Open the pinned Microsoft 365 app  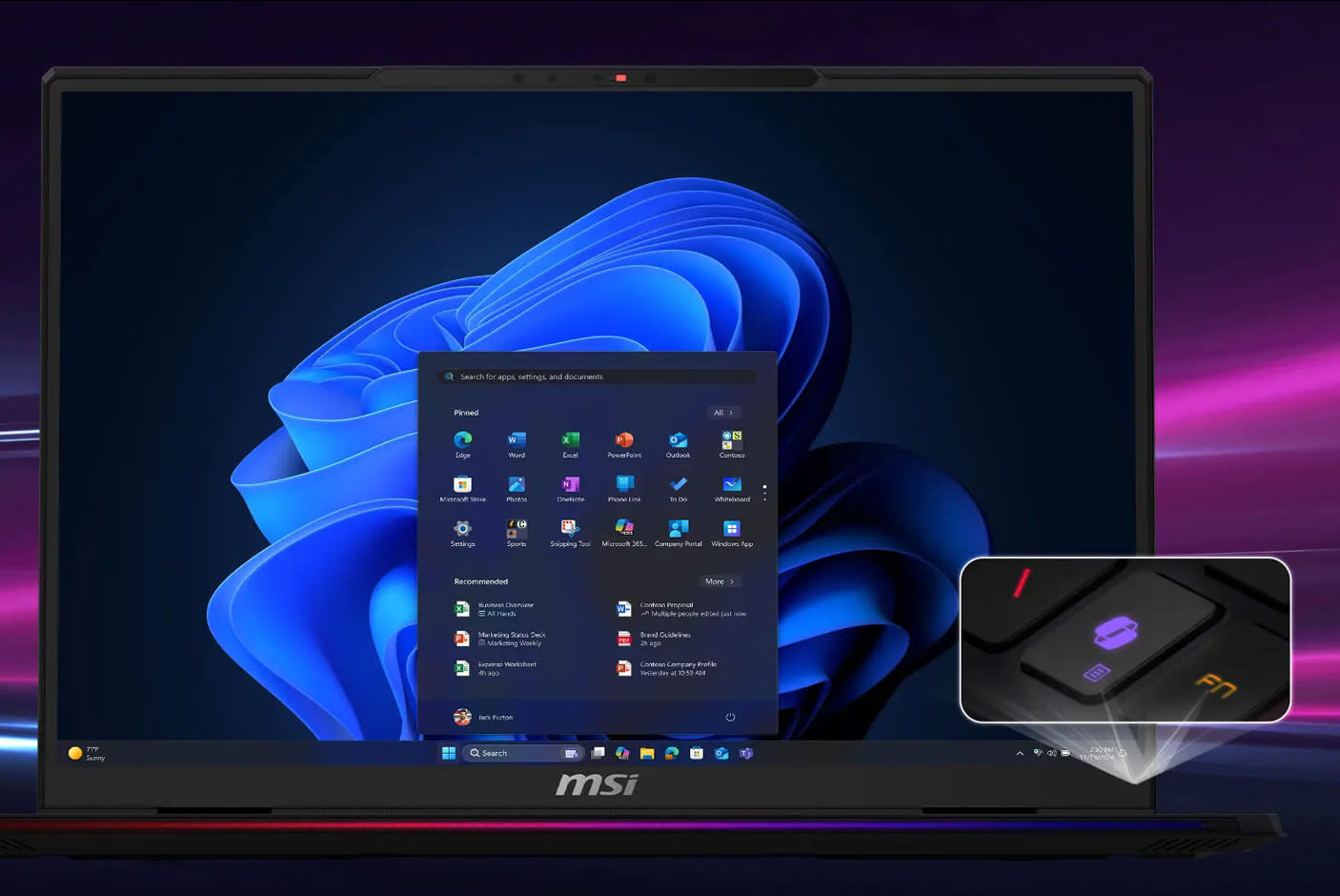coord(624,533)
